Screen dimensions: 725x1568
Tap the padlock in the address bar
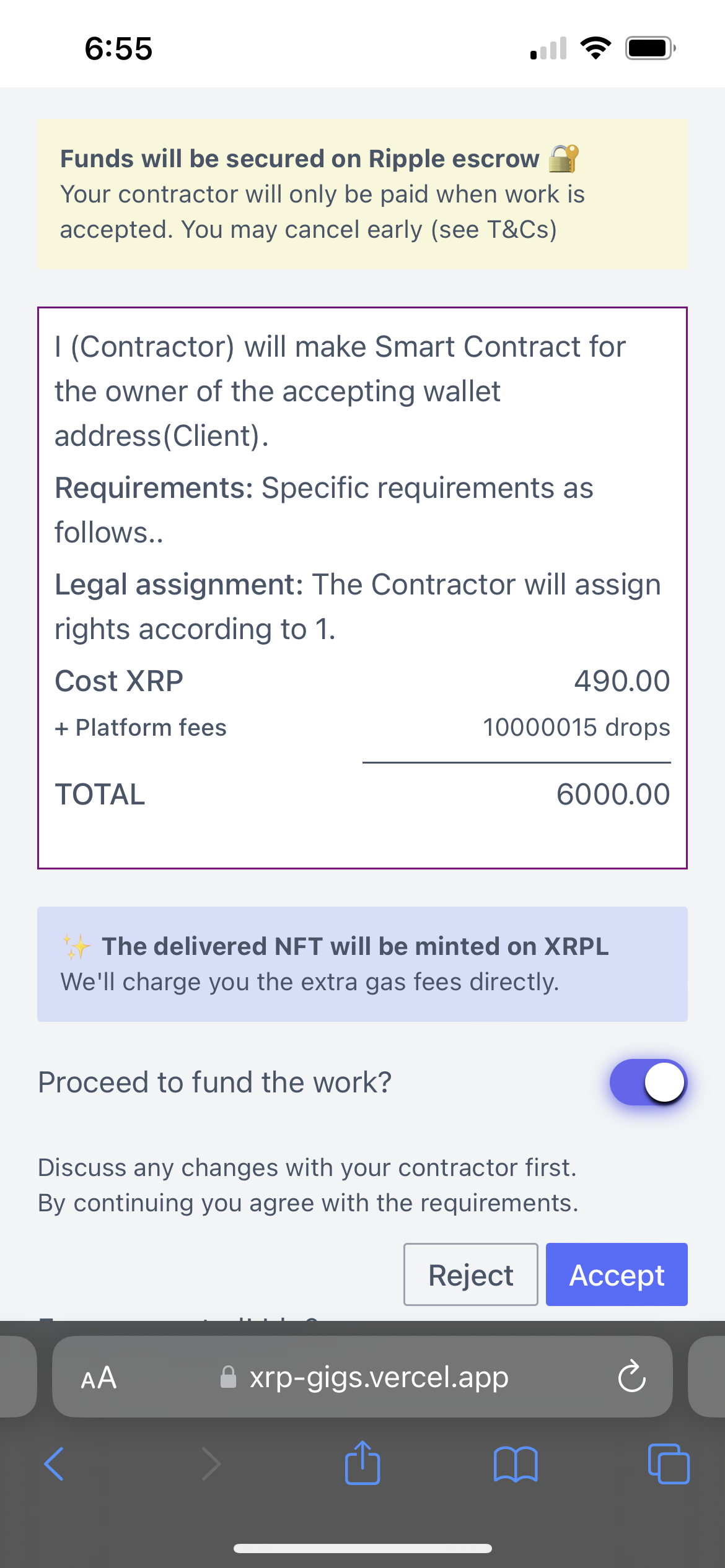click(229, 1377)
